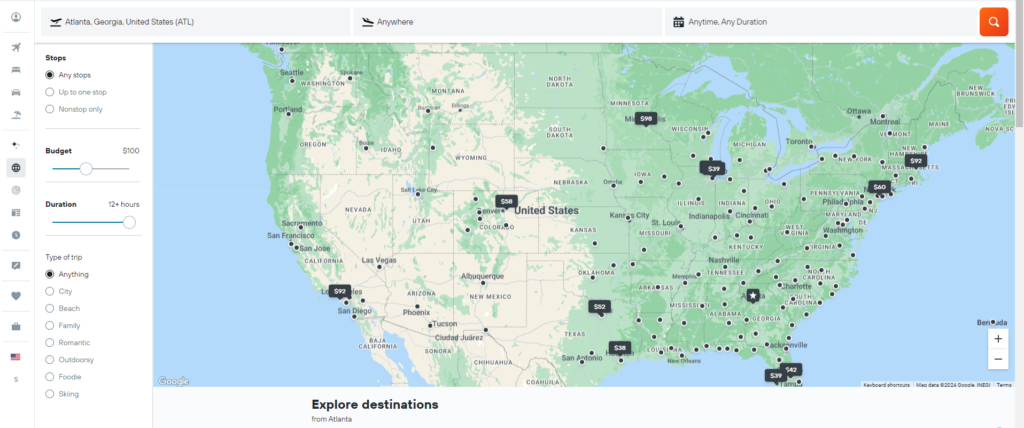Open the user profile icon in the sidebar
Image resolution: width=1024 pixels, height=428 pixels.
pyautogui.click(x=16, y=18)
